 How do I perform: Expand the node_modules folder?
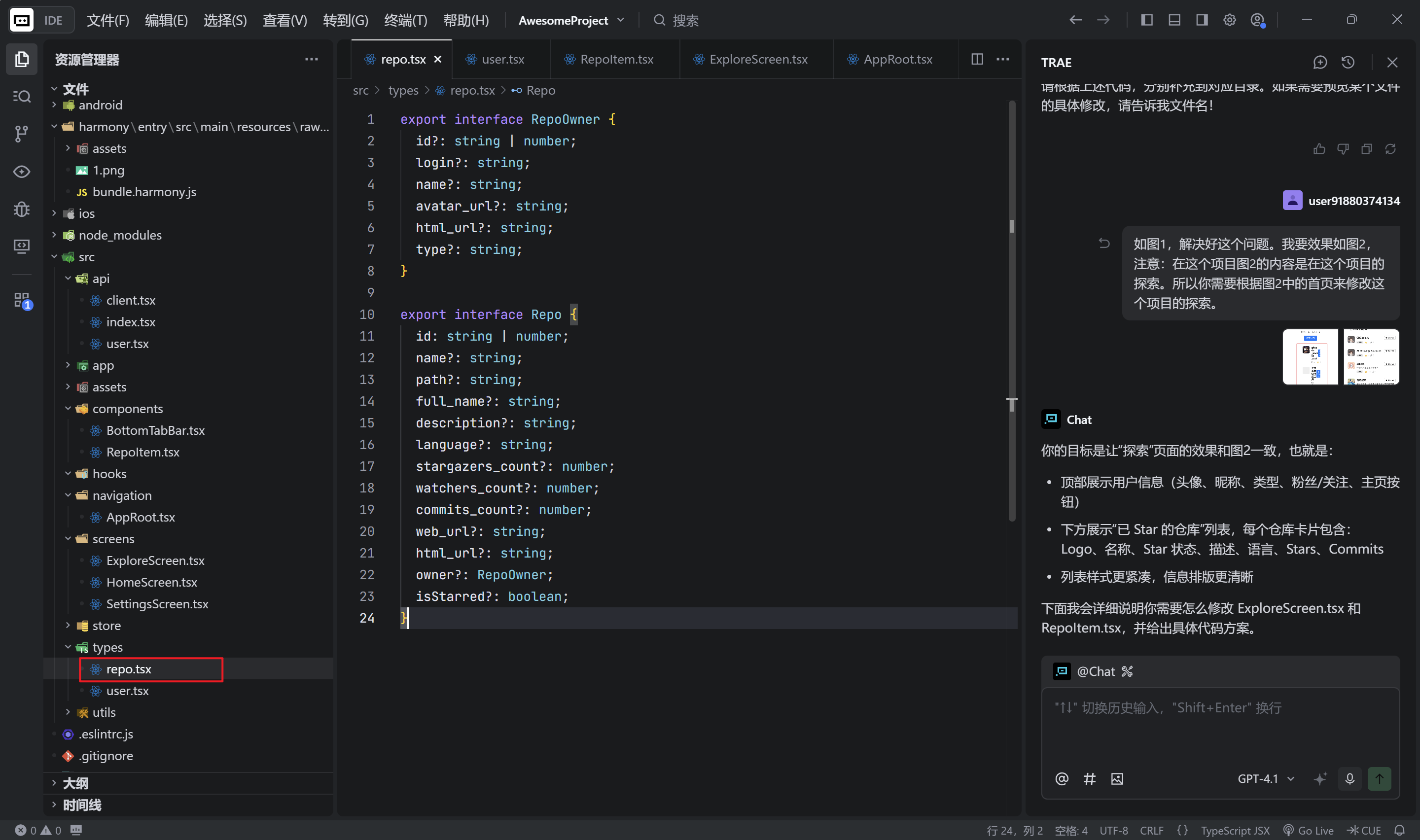pyautogui.click(x=119, y=235)
